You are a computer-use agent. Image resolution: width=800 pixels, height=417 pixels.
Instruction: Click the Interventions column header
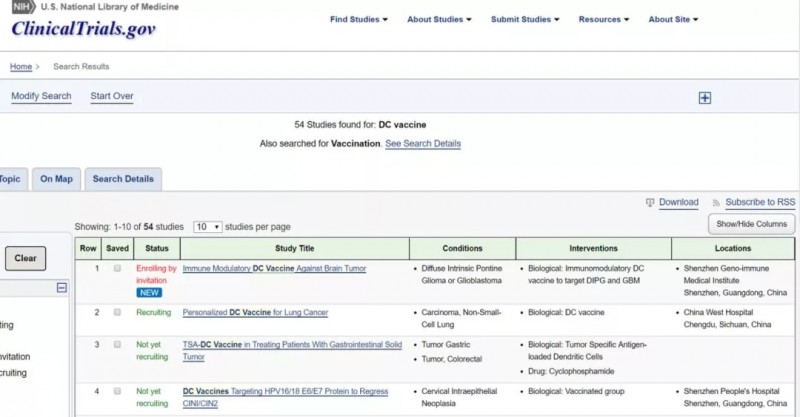coord(593,249)
